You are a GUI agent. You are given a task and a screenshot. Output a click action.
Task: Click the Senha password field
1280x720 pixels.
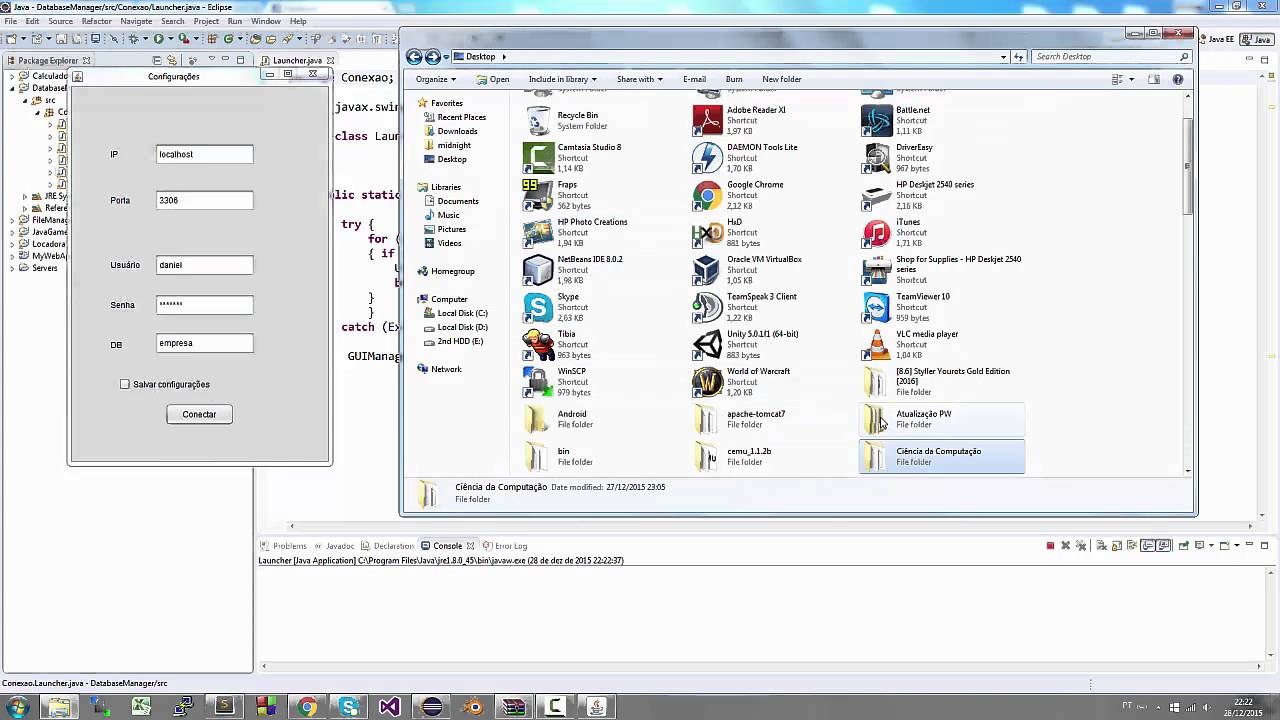(204, 304)
